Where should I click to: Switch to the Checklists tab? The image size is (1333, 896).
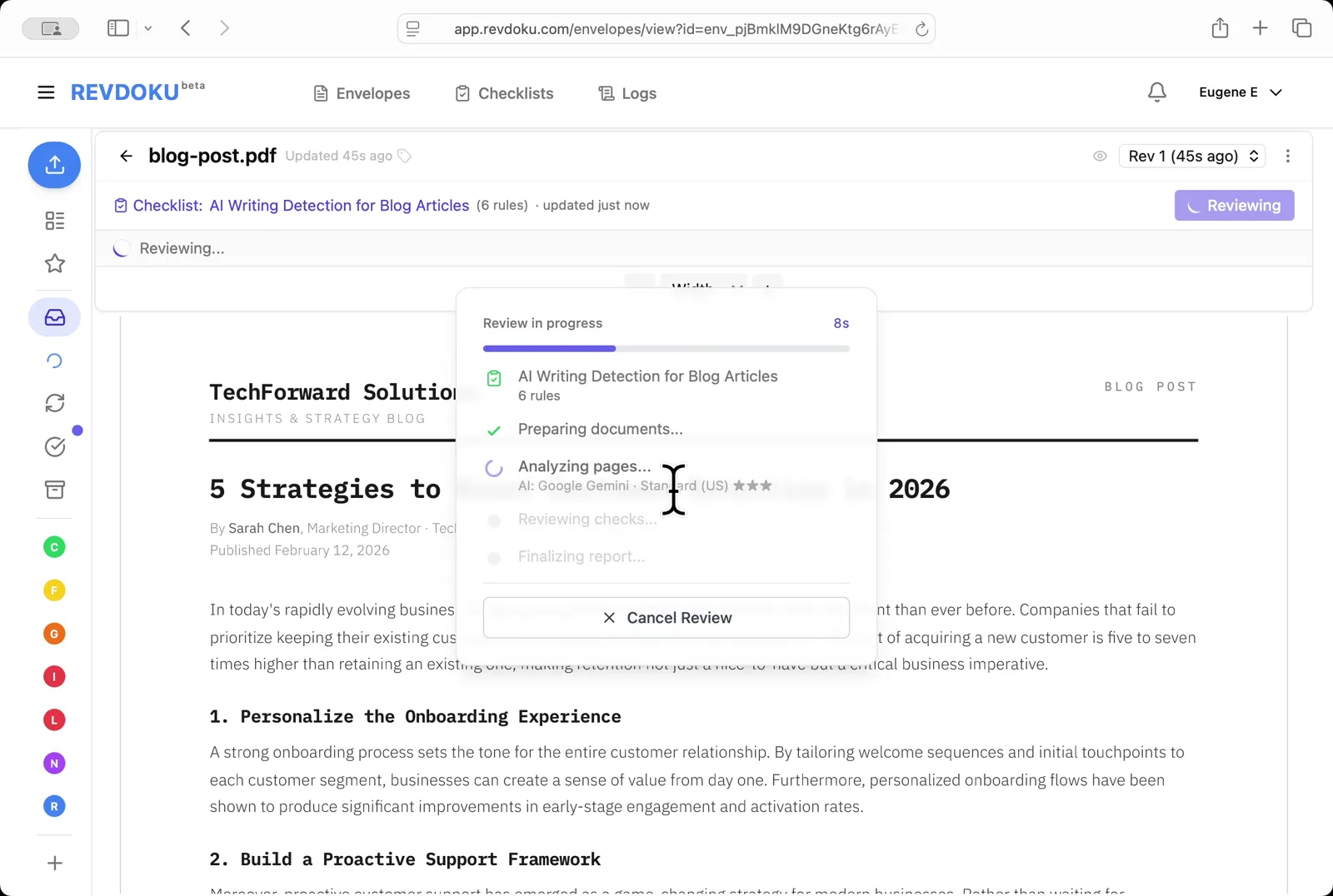coord(503,92)
